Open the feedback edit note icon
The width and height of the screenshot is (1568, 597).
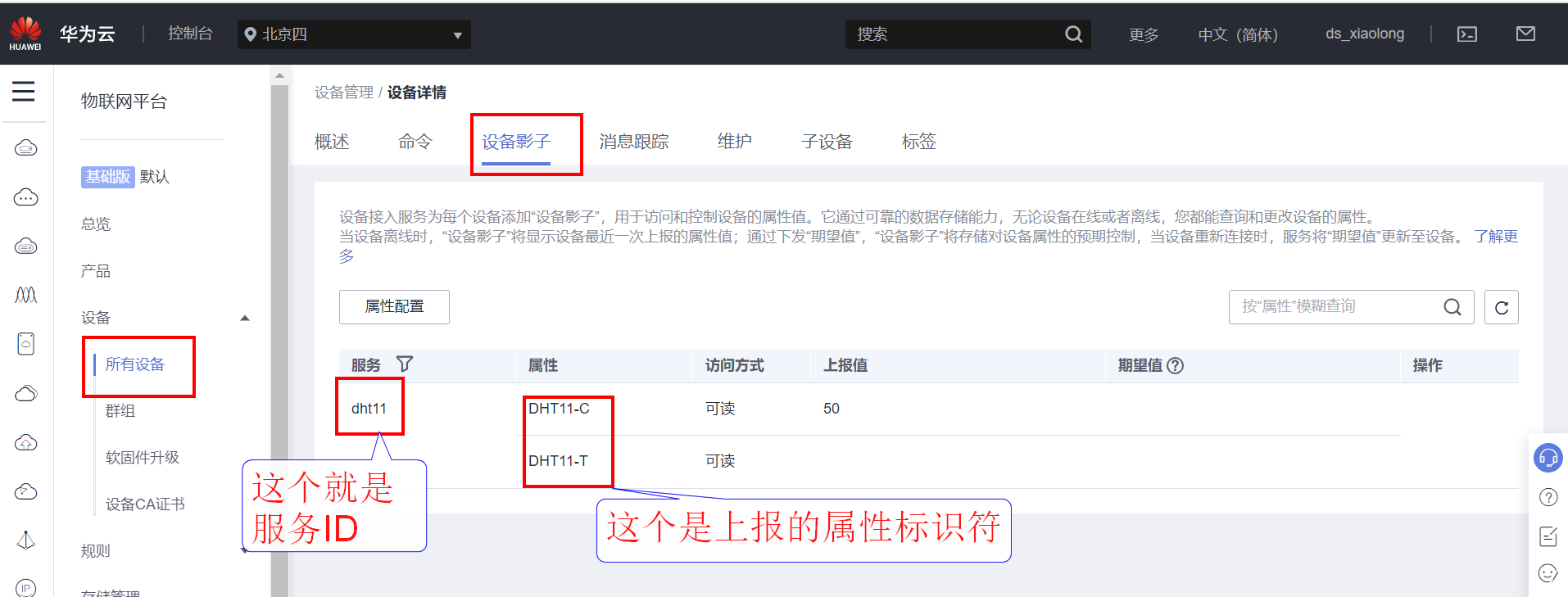[1548, 536]
